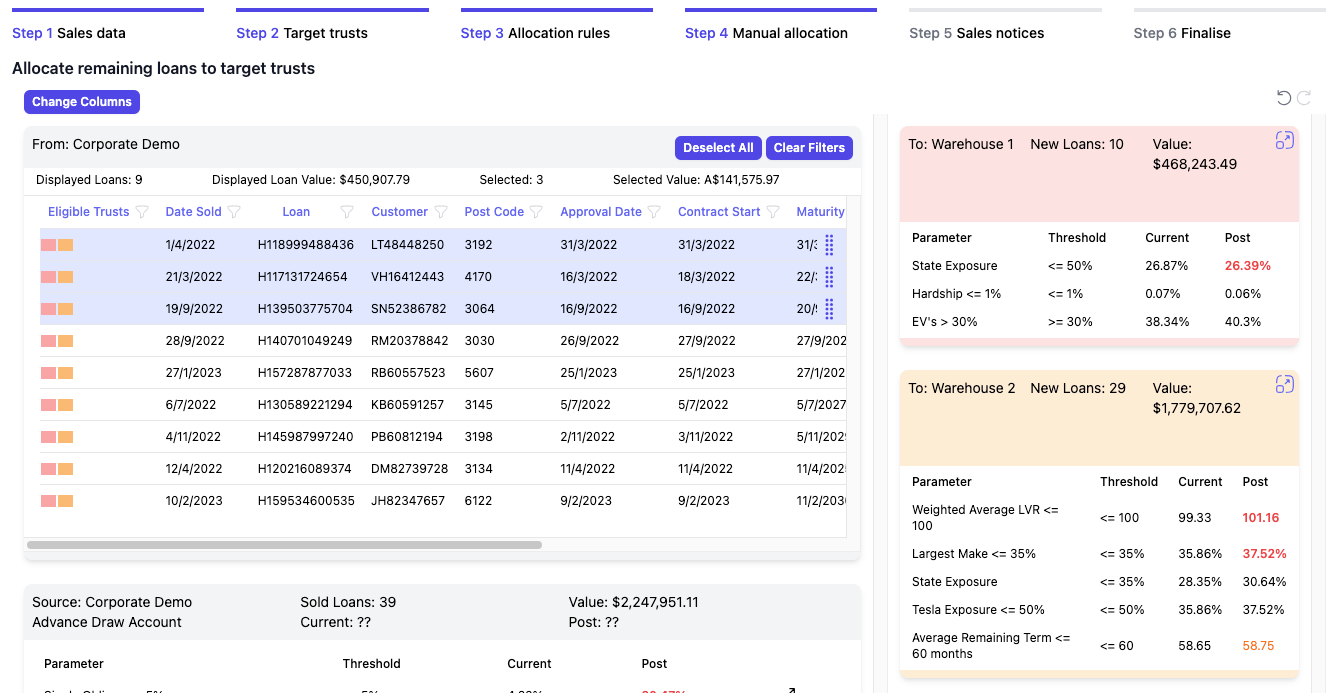Viewport: 1336px width, 693px height.
Task: Click the Source: Corporate Demo label
Action: coord(112,602)
